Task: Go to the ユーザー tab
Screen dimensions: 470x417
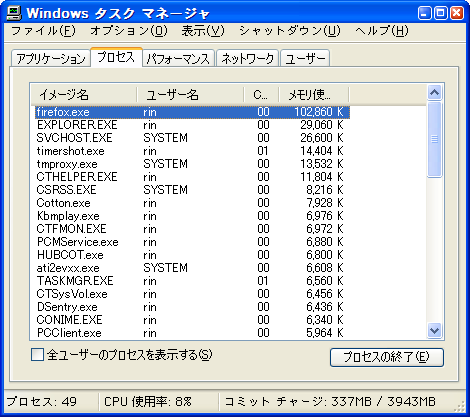Action: (305, 59)
